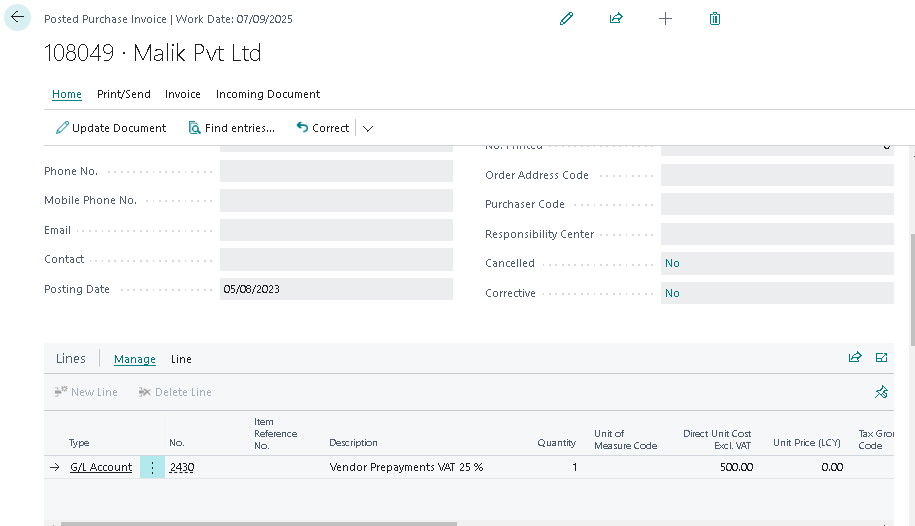Viewport: 915px width, 526px height.
Task: Click the page title 108049 · Malik Pvt Ltd
Action: (x=152, y=53)
